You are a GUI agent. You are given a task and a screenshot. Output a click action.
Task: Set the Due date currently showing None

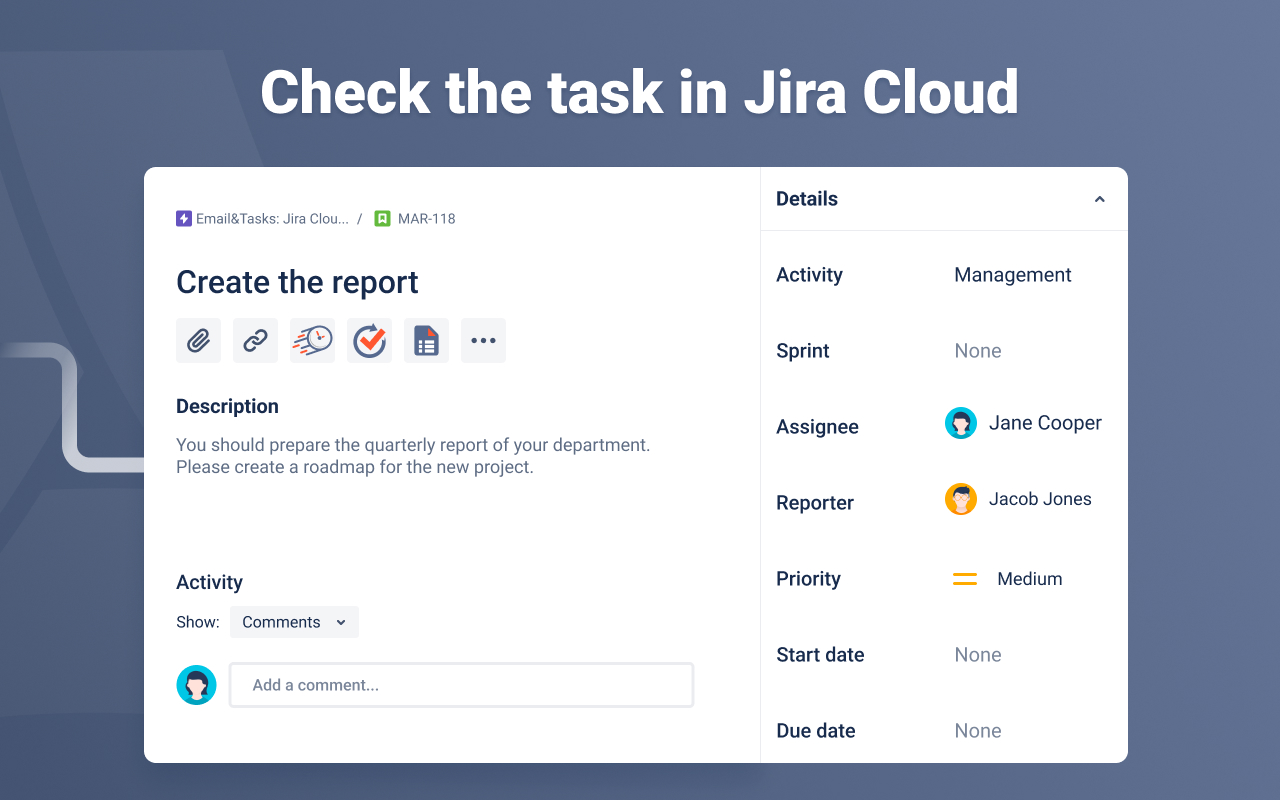pos(977,730)
